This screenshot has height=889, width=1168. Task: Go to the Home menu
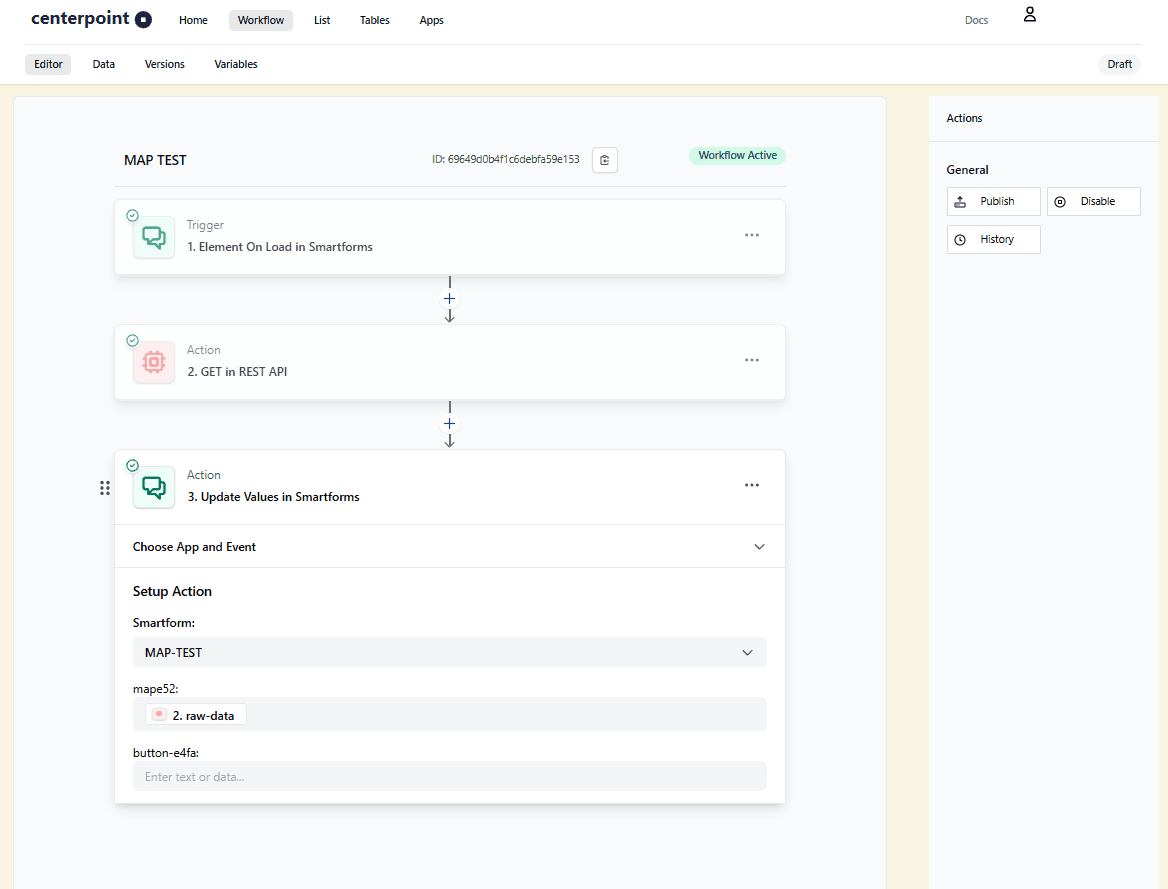(x=193, y=20)
